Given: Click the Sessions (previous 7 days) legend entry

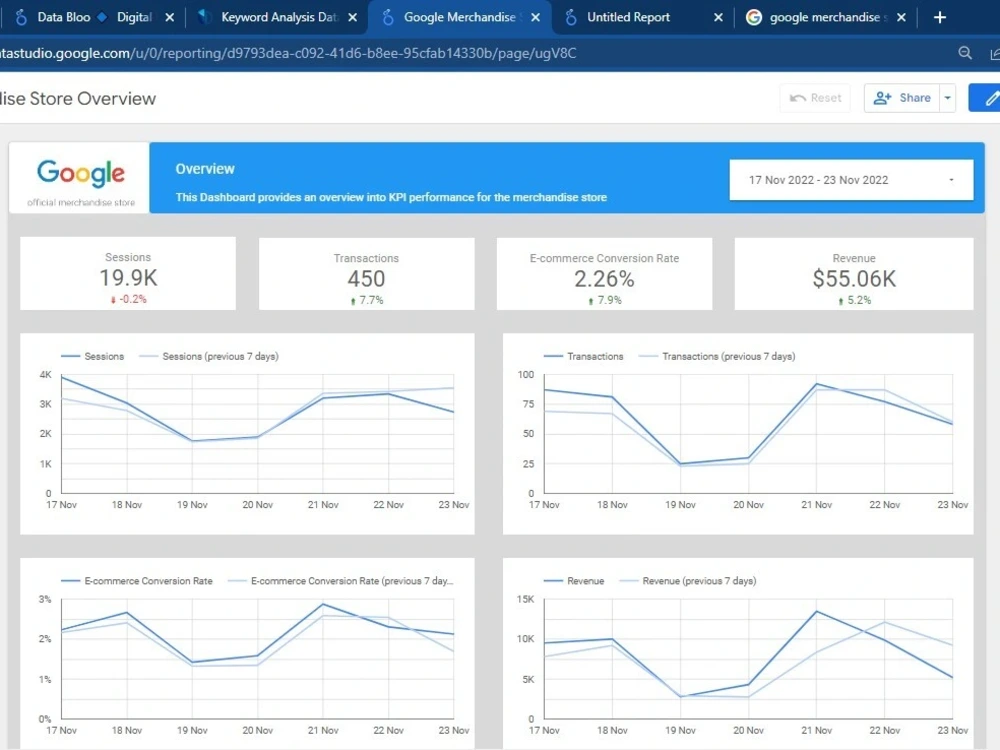Looking at the screenshot, I should (209, 356).
